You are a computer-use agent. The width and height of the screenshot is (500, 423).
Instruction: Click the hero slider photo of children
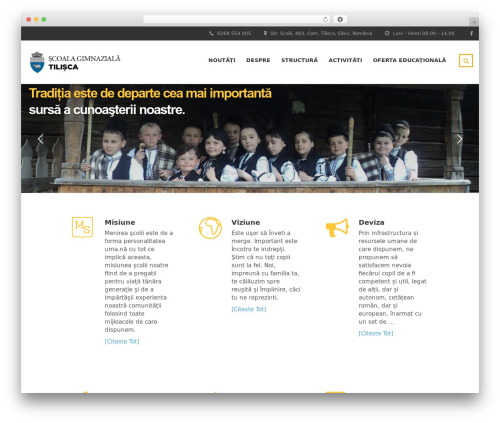[x=250, y=138]
